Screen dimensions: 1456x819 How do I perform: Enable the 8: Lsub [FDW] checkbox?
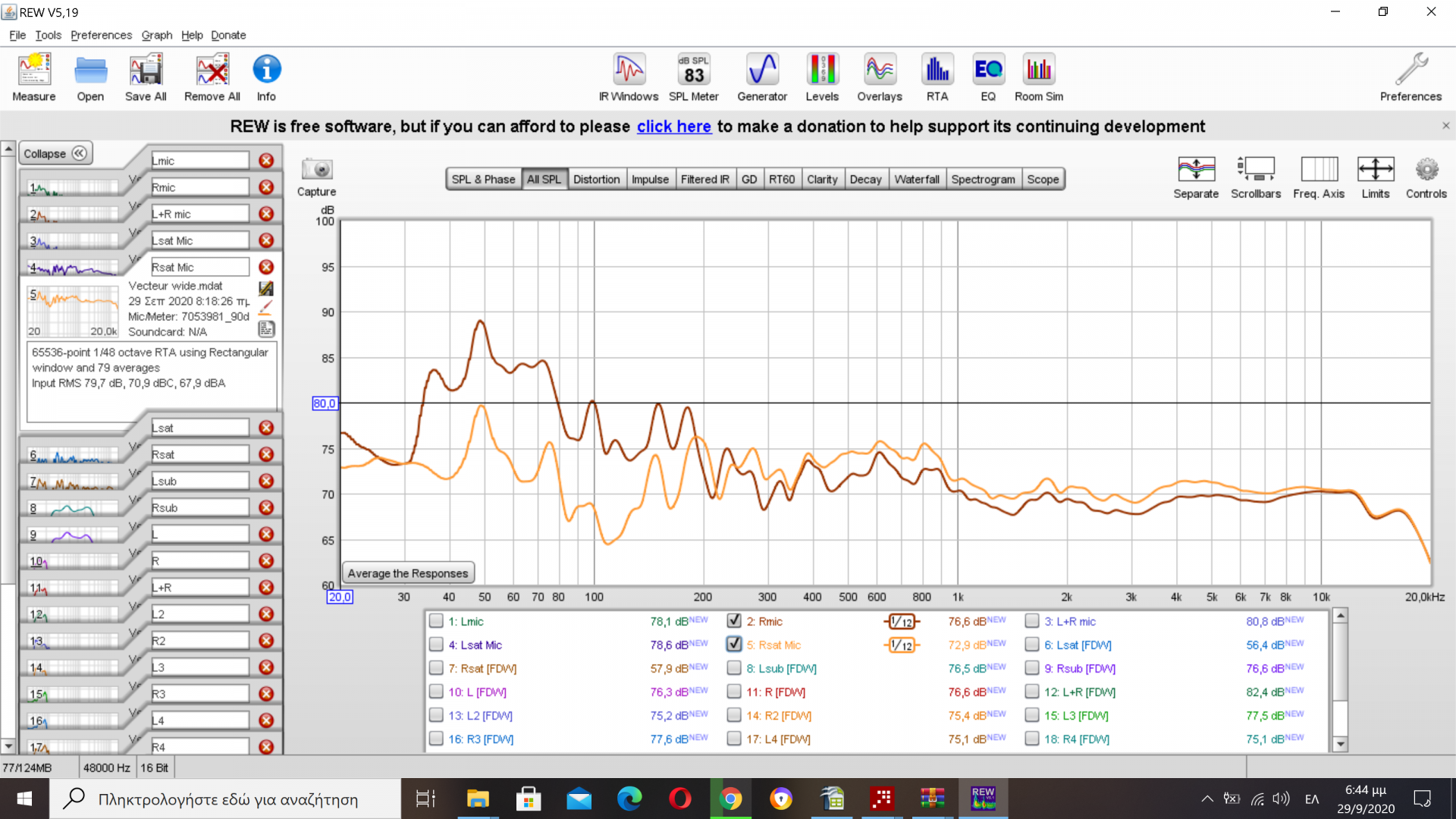[734, 668]
